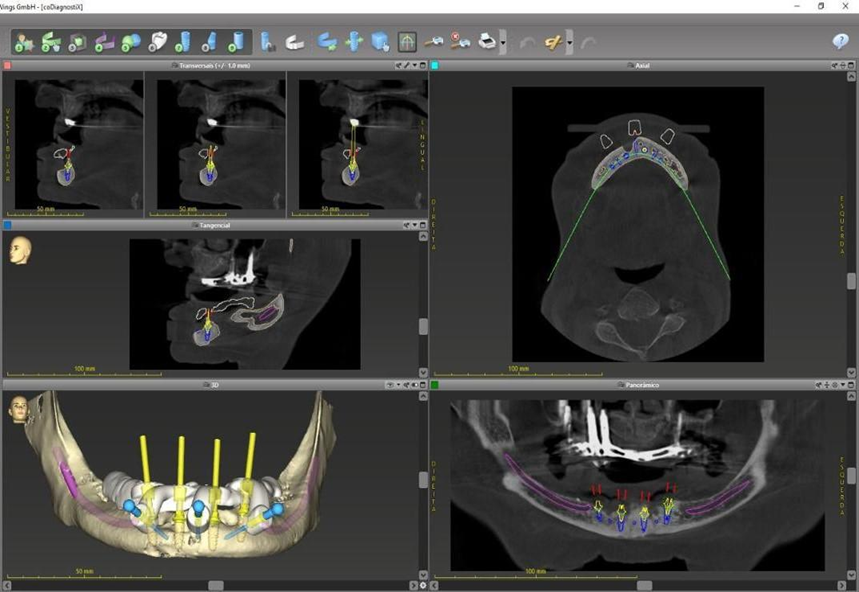Toggle the cyan square on Axial panel

(x=435, y=66)
